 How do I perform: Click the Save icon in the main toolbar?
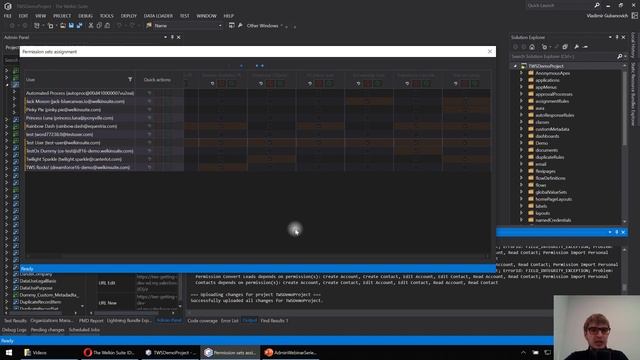[x=71, y=25]
